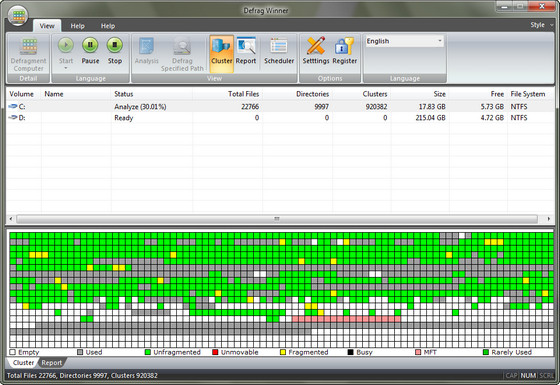Expand the Start button's dropdown arrow
The image size is (560, 385).
tap(66, 68)
